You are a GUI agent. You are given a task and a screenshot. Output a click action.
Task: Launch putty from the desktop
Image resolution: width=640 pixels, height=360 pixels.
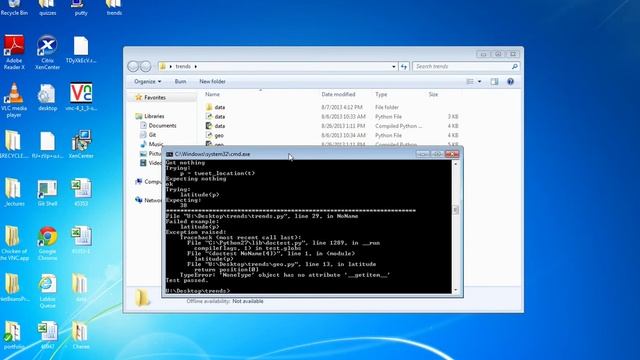81,7
